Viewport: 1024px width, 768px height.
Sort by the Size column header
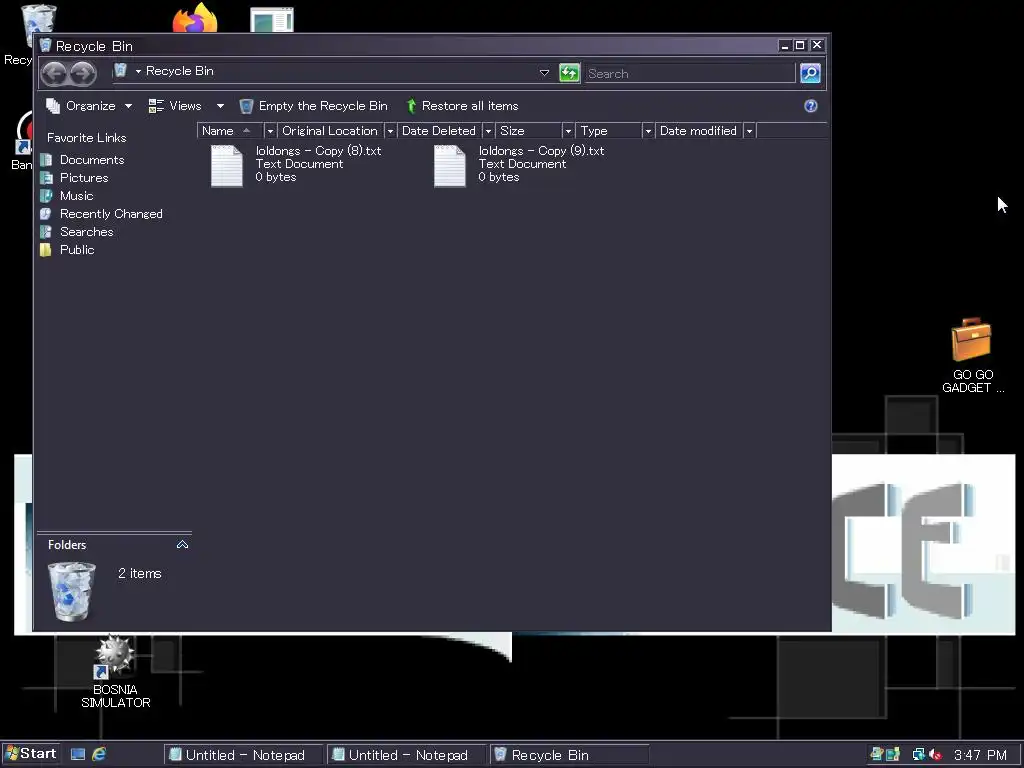(528, 131)
